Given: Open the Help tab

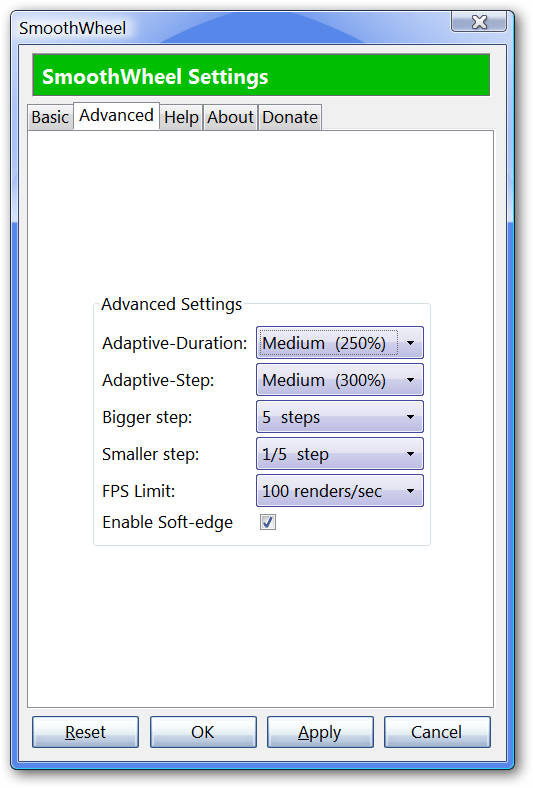Looking at the screenshot, I should coord(181,117).
